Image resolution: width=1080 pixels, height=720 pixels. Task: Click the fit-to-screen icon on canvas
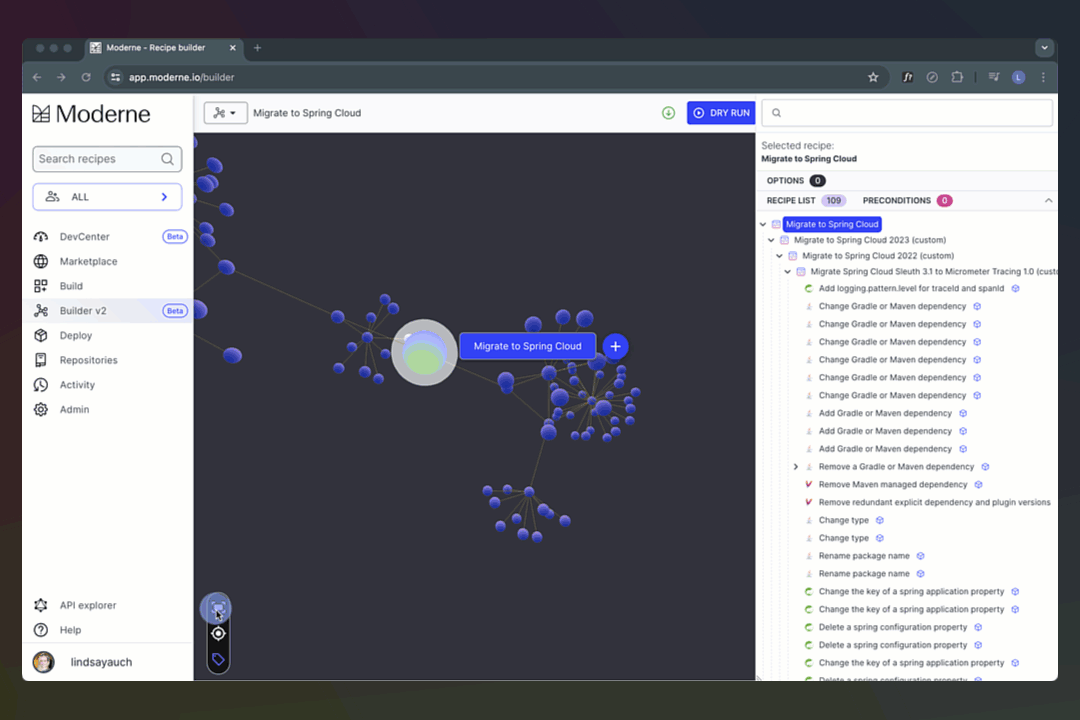(x=217, y=608)
